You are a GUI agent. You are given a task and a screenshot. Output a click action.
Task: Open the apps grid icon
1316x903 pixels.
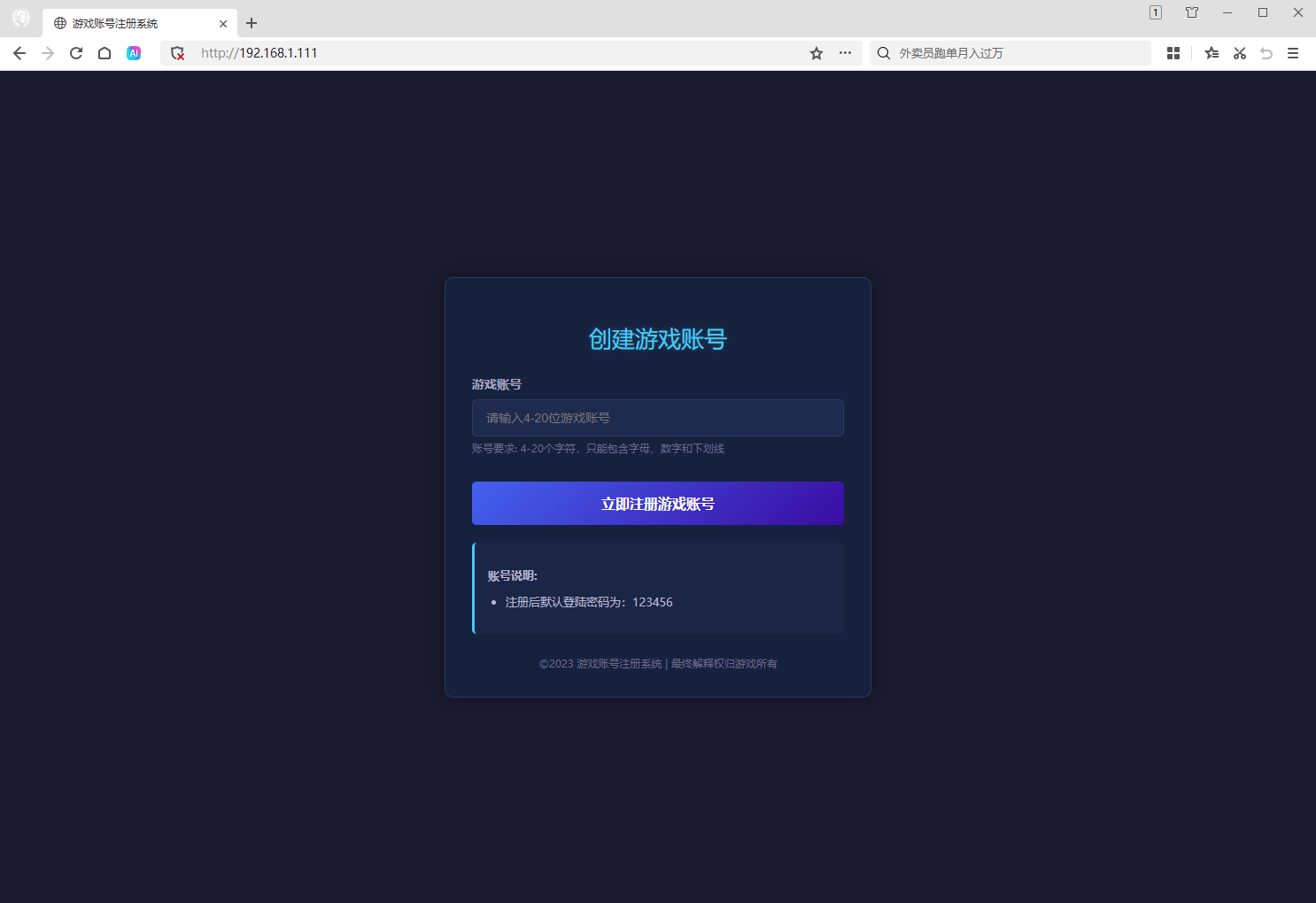[1173, 53]
